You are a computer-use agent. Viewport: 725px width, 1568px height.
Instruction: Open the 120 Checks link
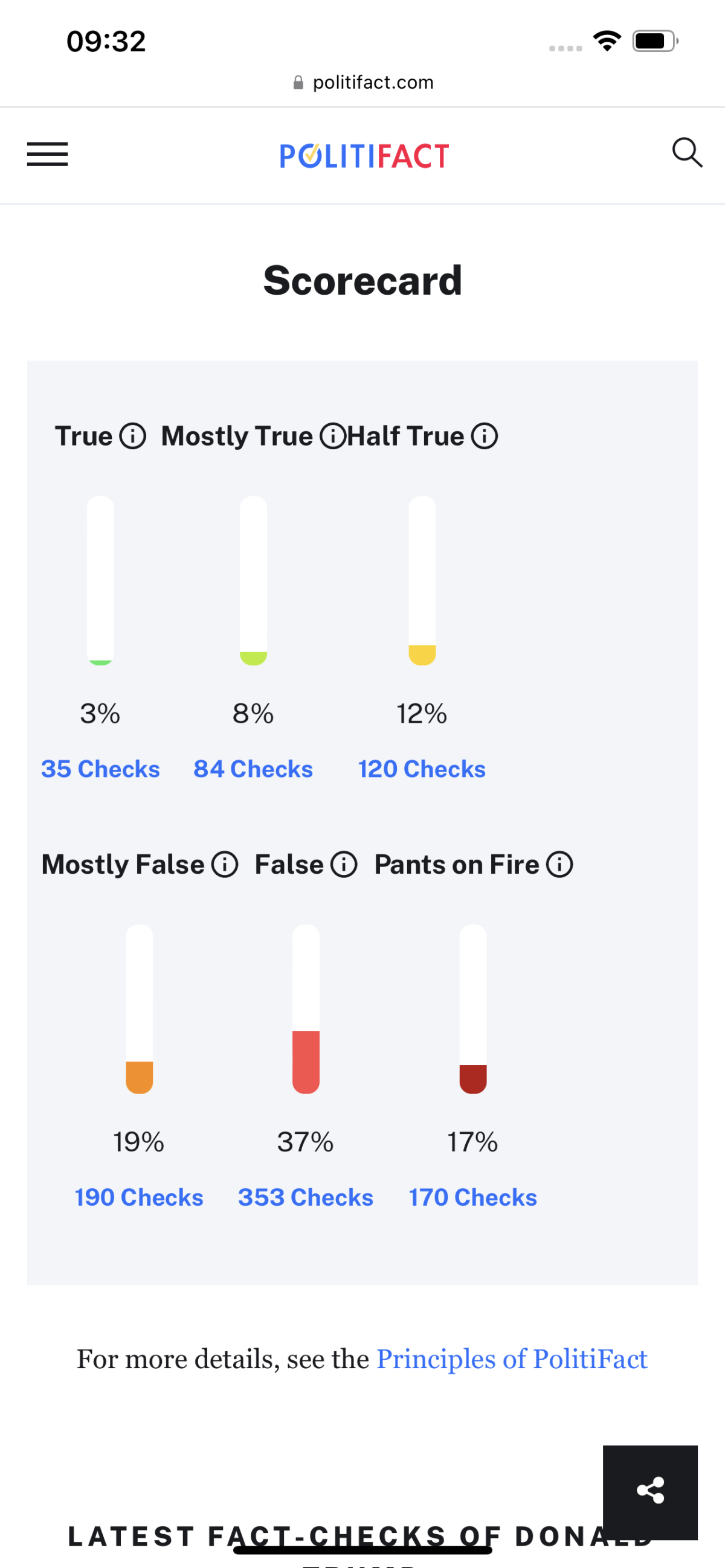tap(422, 769)
